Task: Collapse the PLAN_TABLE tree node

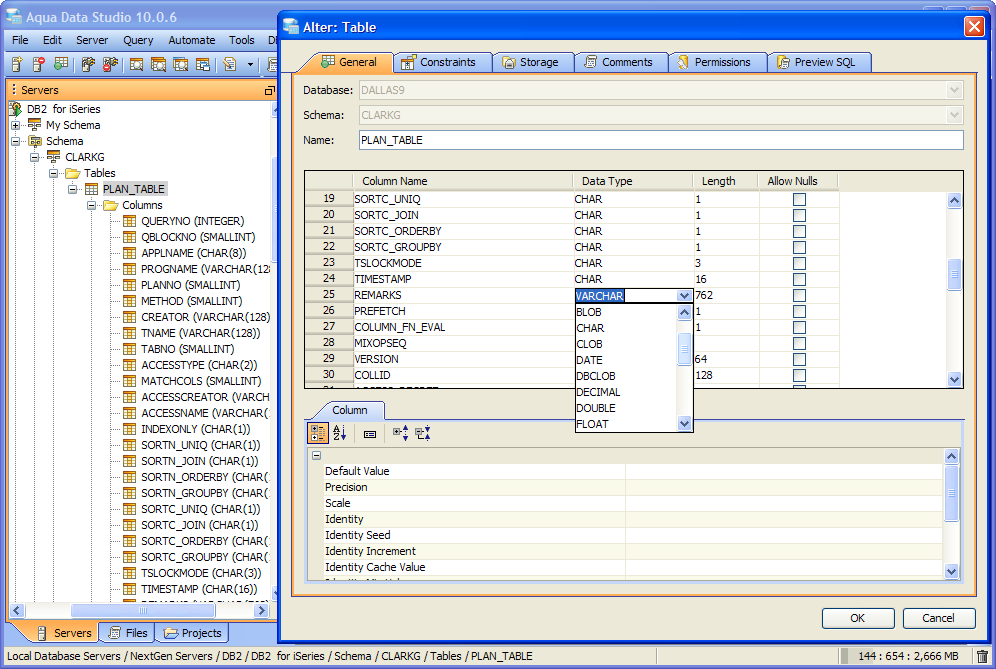Action: click(73, 189)
